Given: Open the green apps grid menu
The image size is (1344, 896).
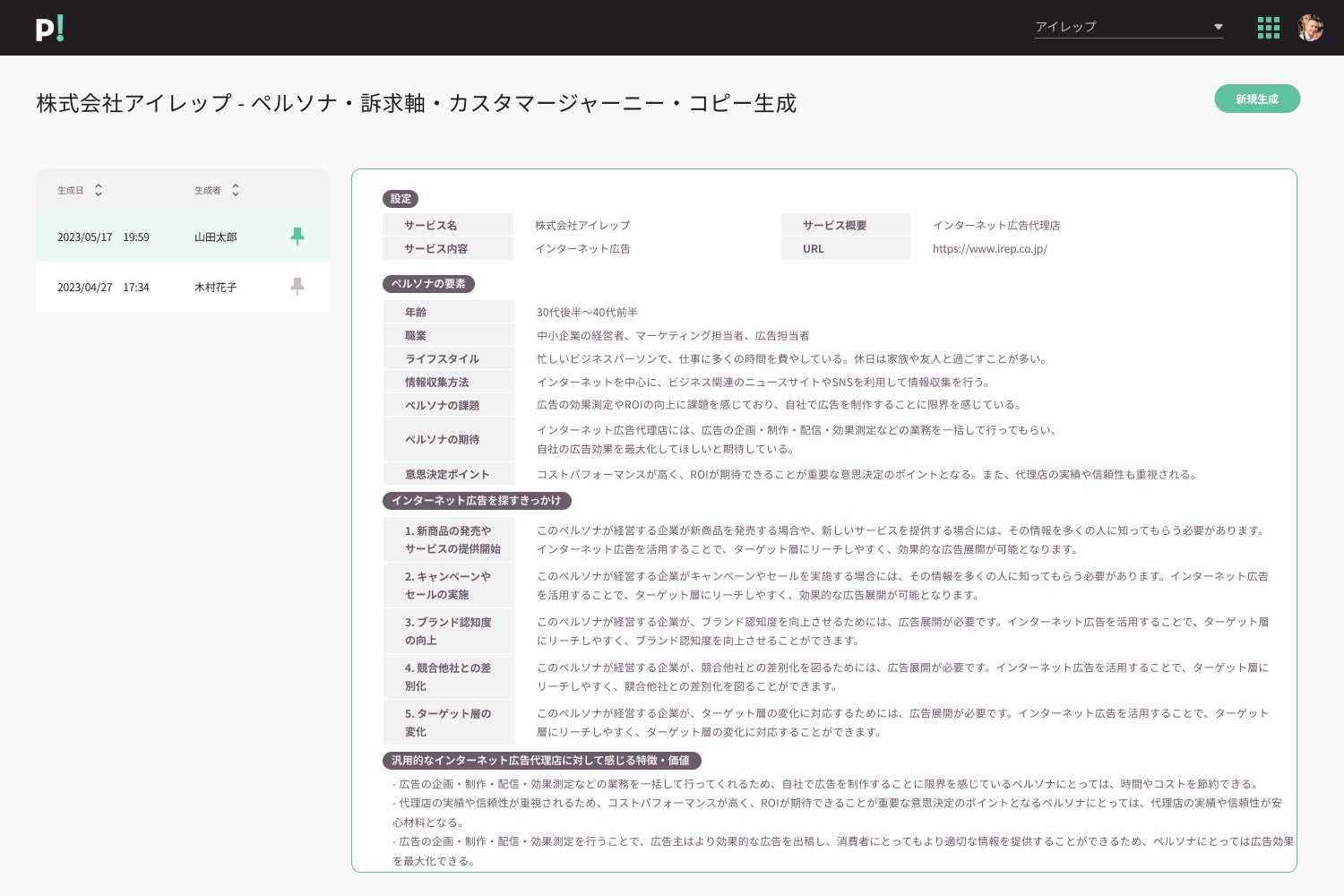Looking at the screenshot, I should (x=1269, y=28).
